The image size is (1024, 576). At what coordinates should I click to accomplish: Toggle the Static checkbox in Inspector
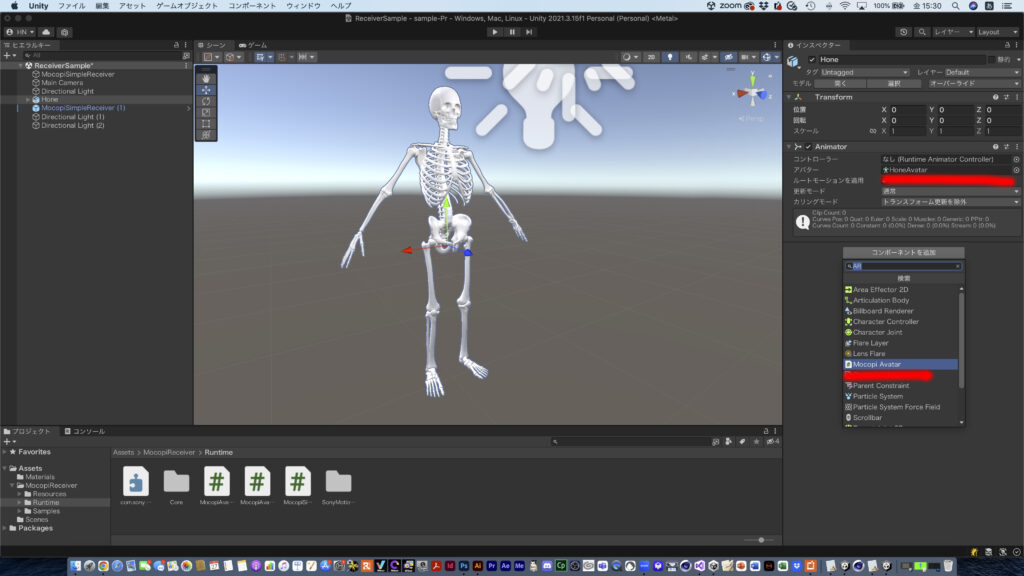[991, 59]
